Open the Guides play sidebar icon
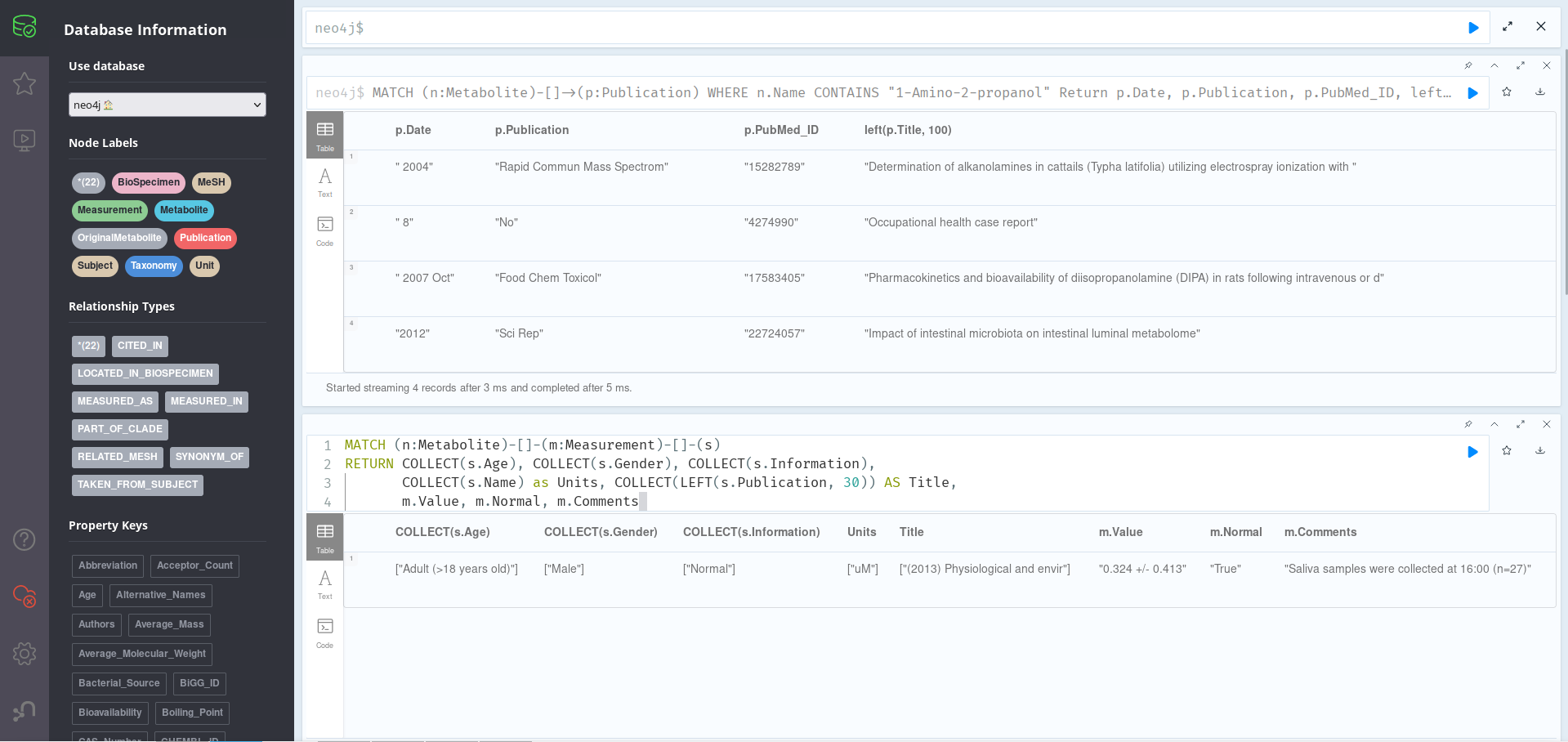Screen dimensions: 1568x742 click(x=25, y=141)
